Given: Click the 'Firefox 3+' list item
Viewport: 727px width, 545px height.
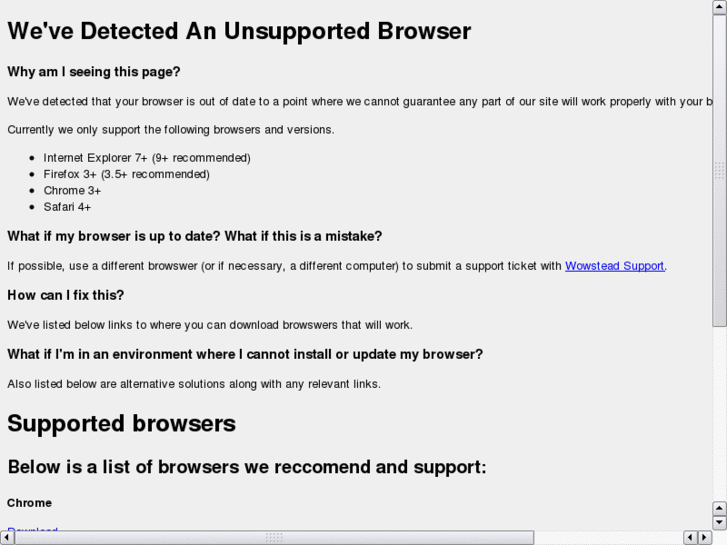Looking at the screenshot, I should (126, 174).
